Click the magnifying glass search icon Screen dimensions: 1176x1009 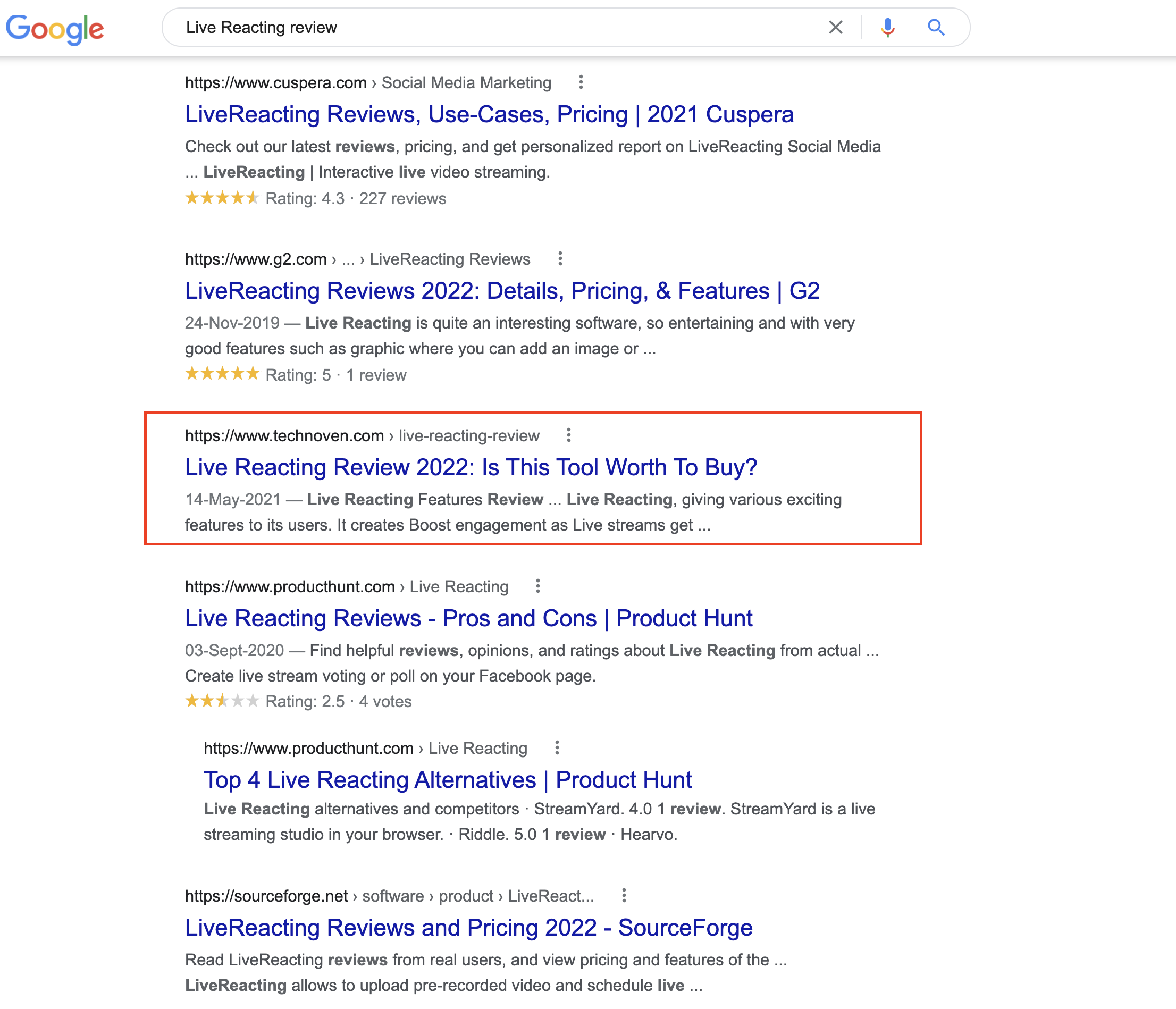point(936,27)
